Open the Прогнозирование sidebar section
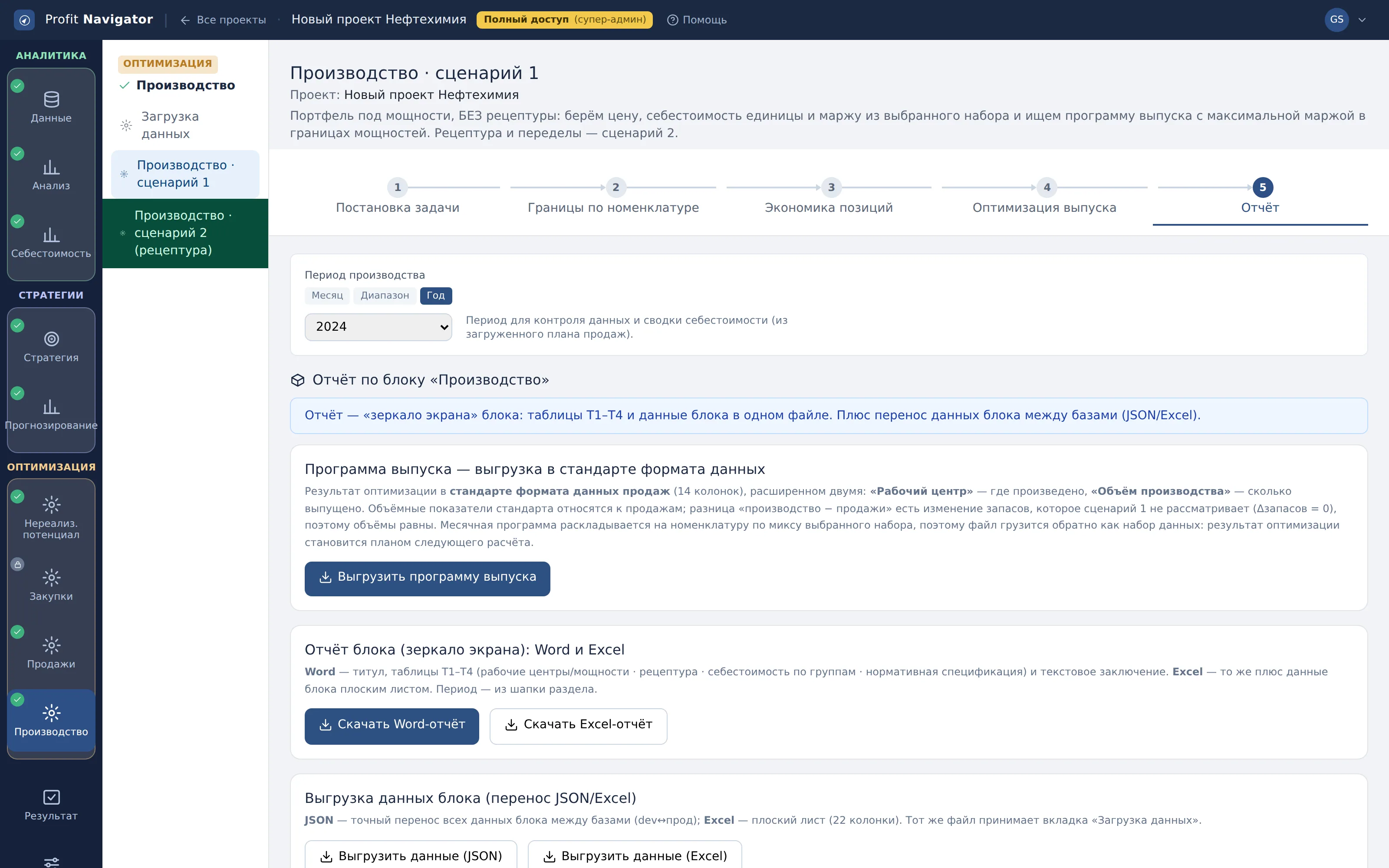Screen dimensions: 1389x868 pyautogui.click(x=51, y=414)
